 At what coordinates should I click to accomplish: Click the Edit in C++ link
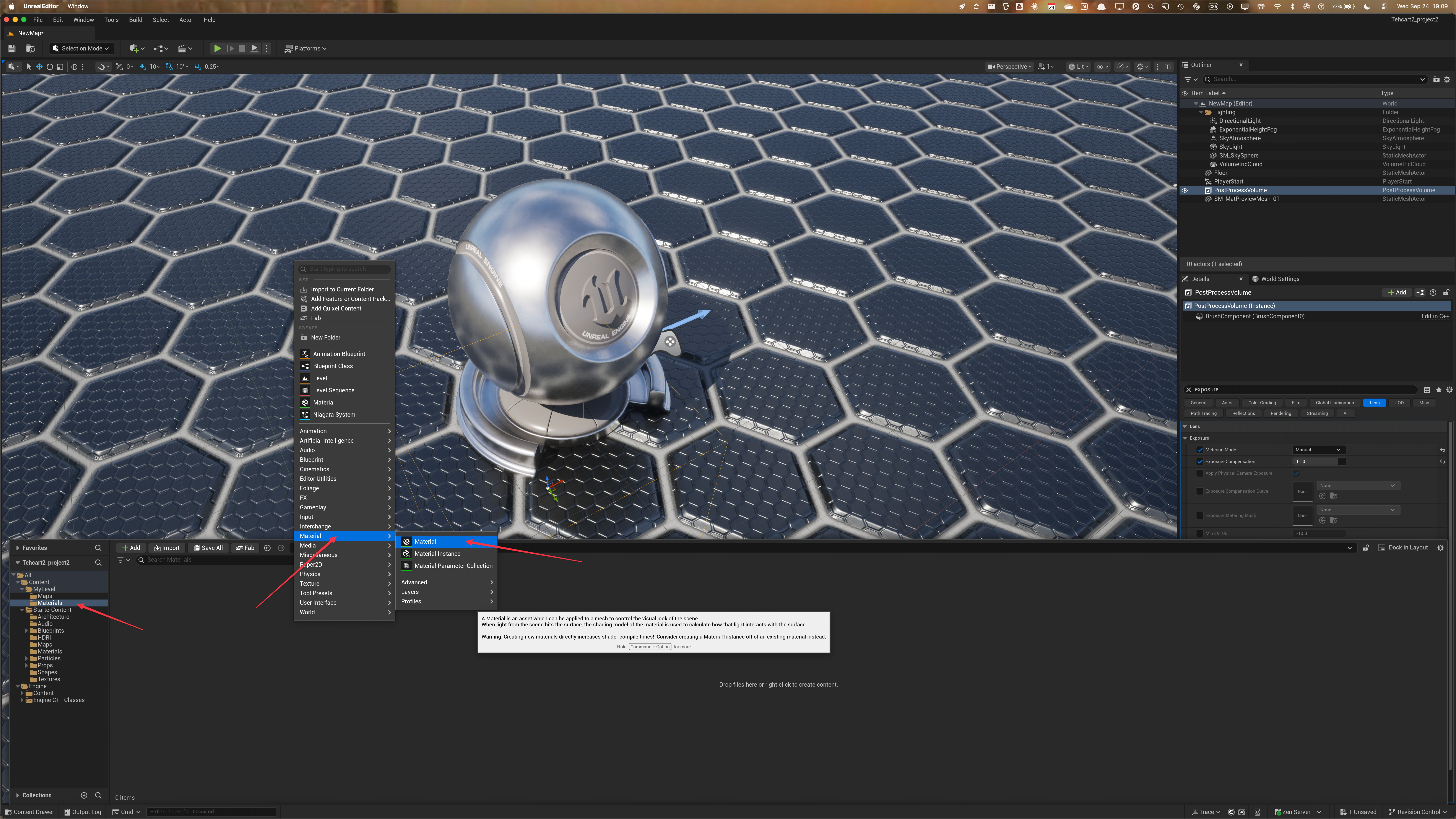coord(1435,317)
